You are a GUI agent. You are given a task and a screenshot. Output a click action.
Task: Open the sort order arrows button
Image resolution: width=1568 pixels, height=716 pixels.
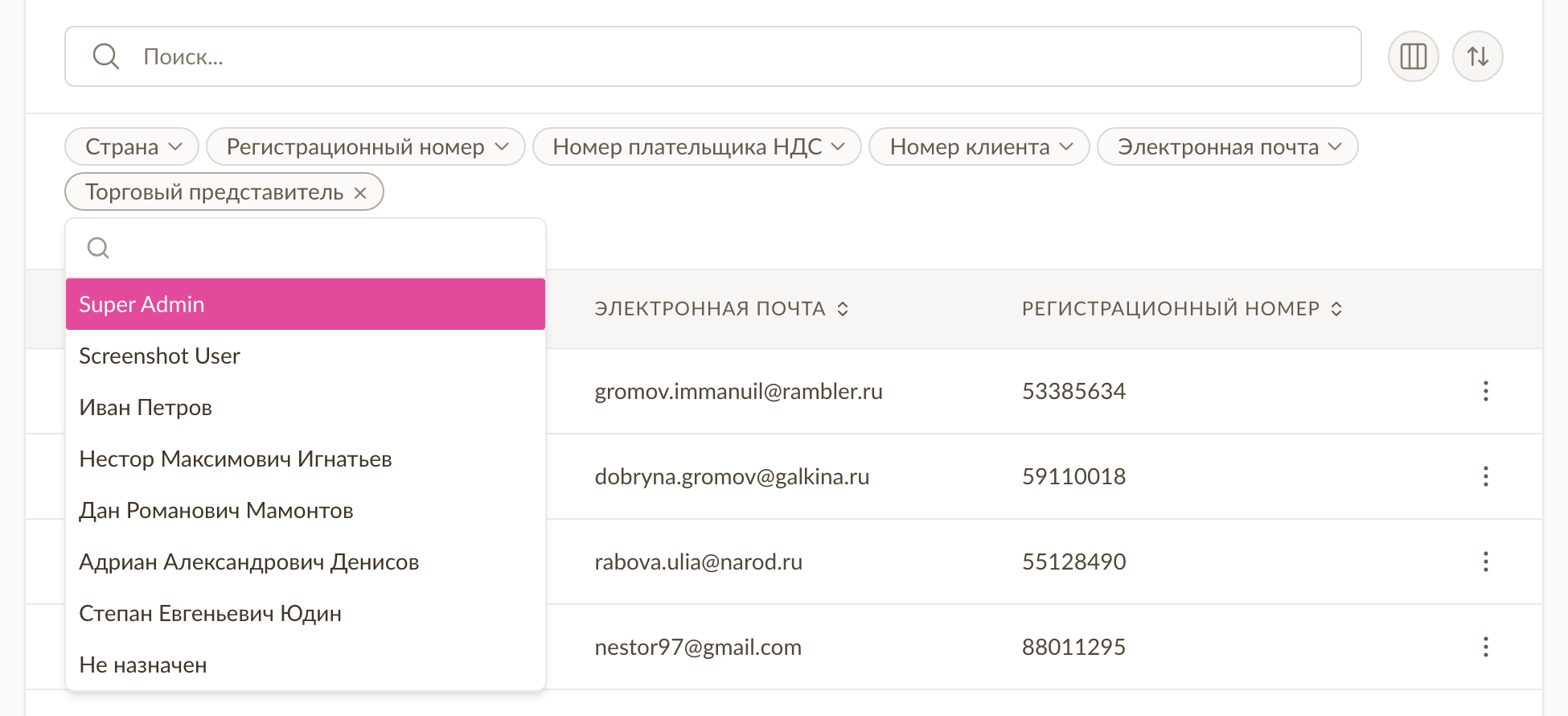tap(1477, 56)
